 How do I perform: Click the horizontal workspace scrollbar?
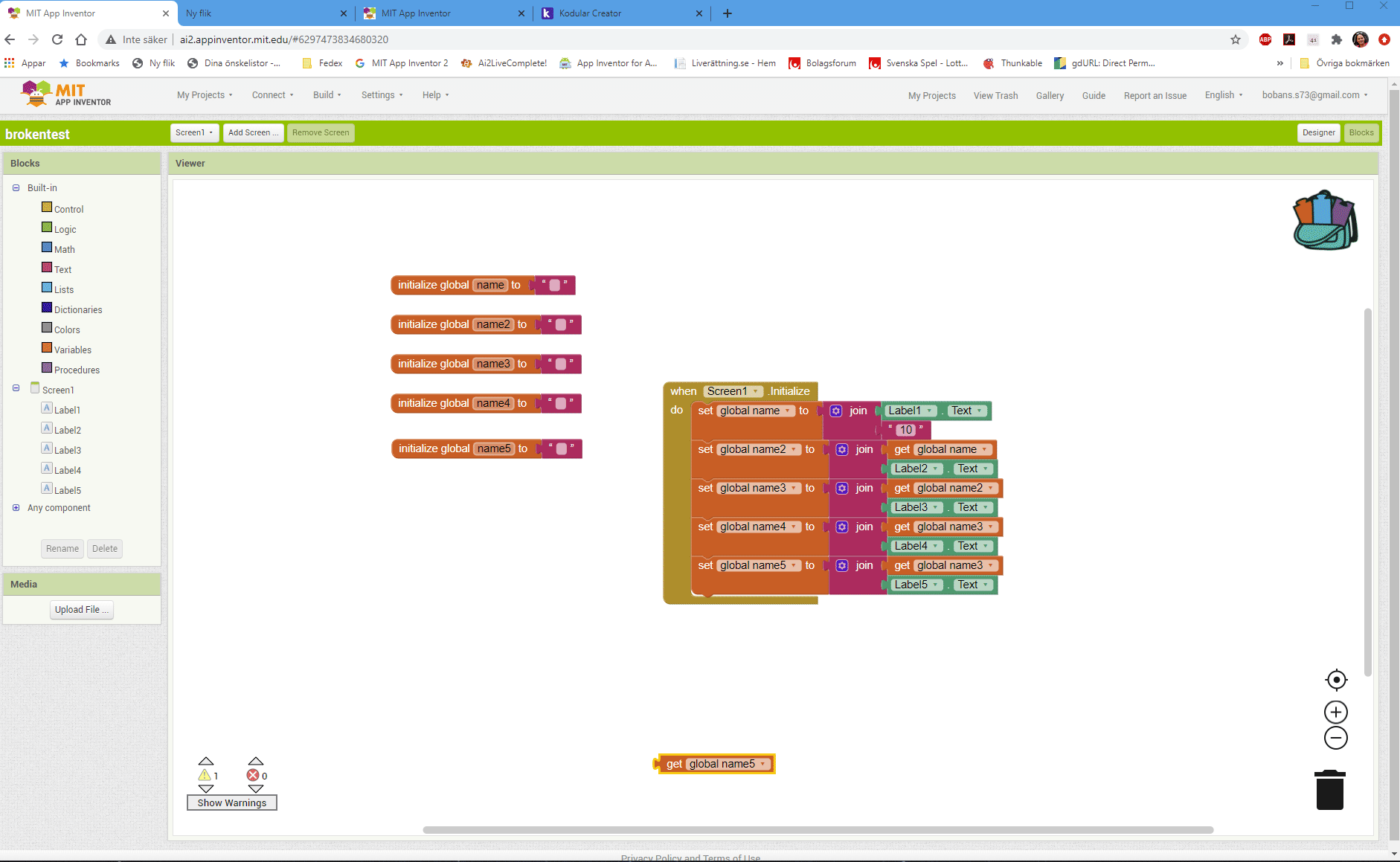(x=818, y=830)
